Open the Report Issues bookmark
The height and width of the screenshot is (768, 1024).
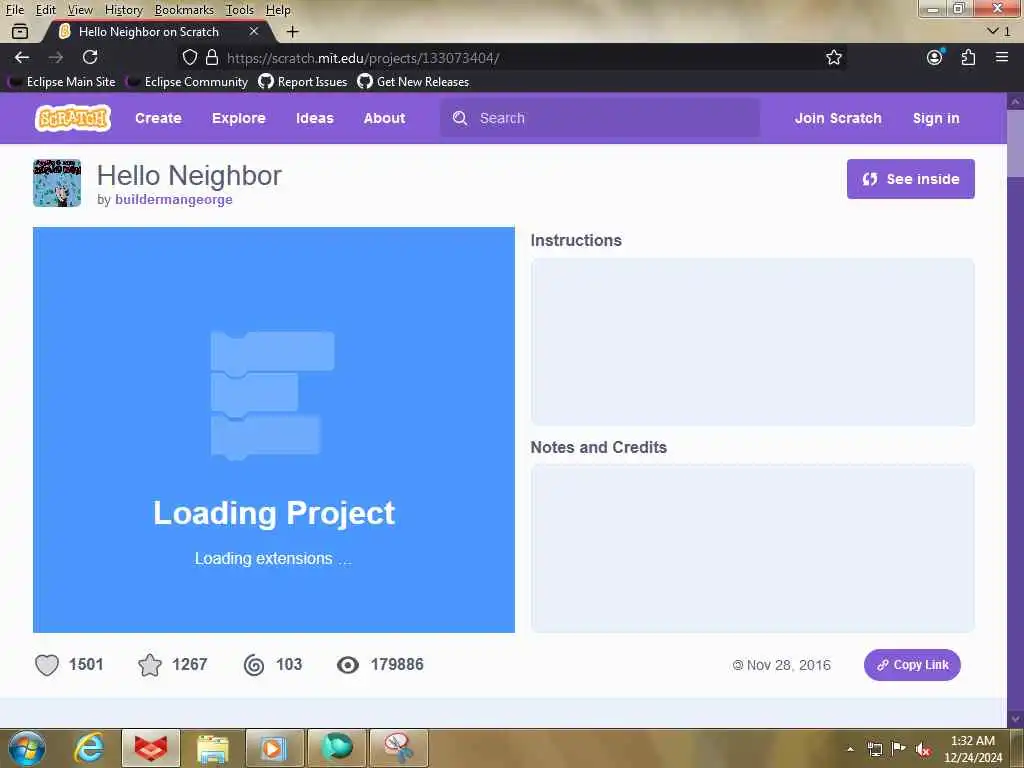[x=303, y=82]
